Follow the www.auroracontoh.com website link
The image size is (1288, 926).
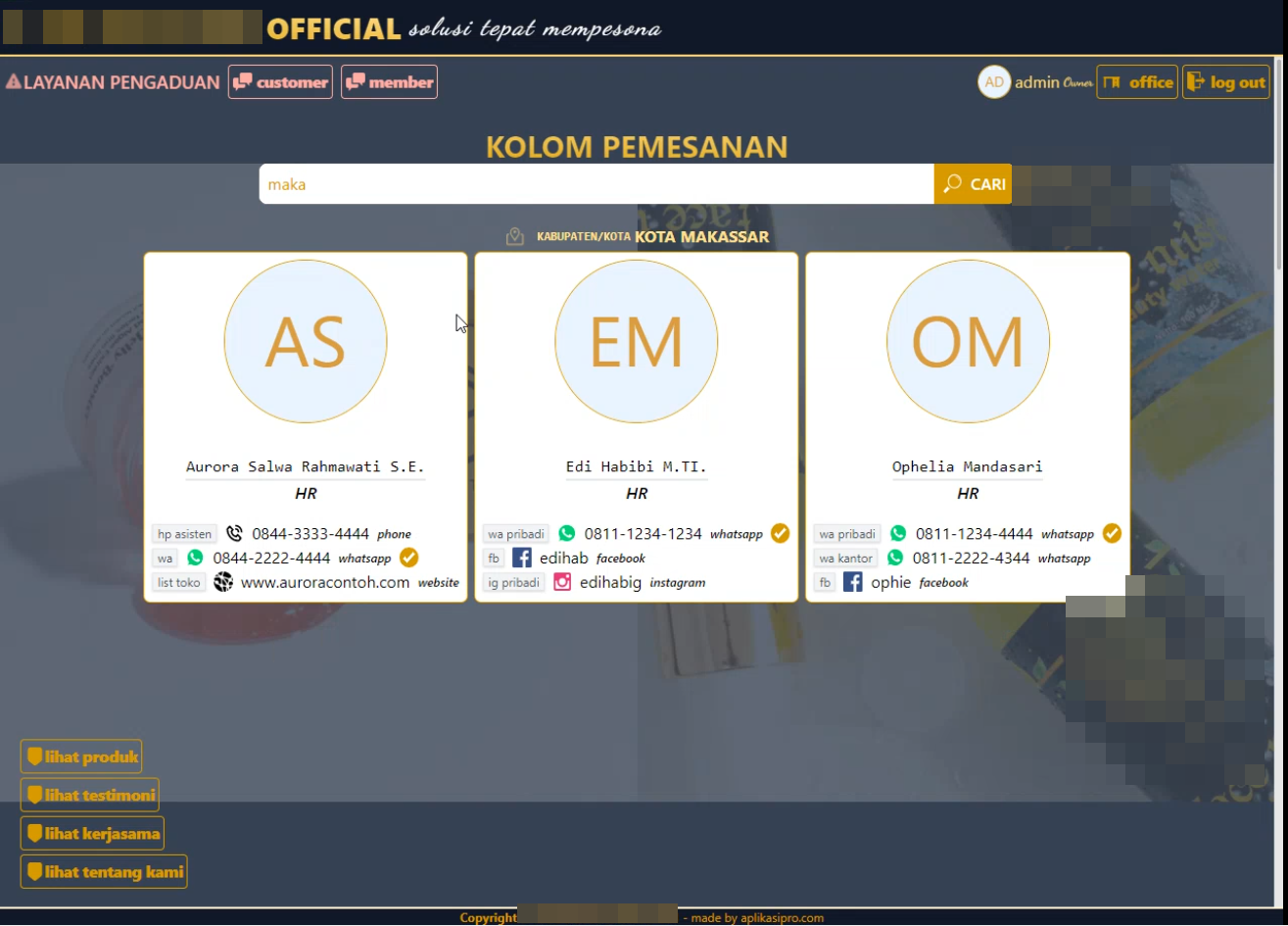[x=325, y=582]
